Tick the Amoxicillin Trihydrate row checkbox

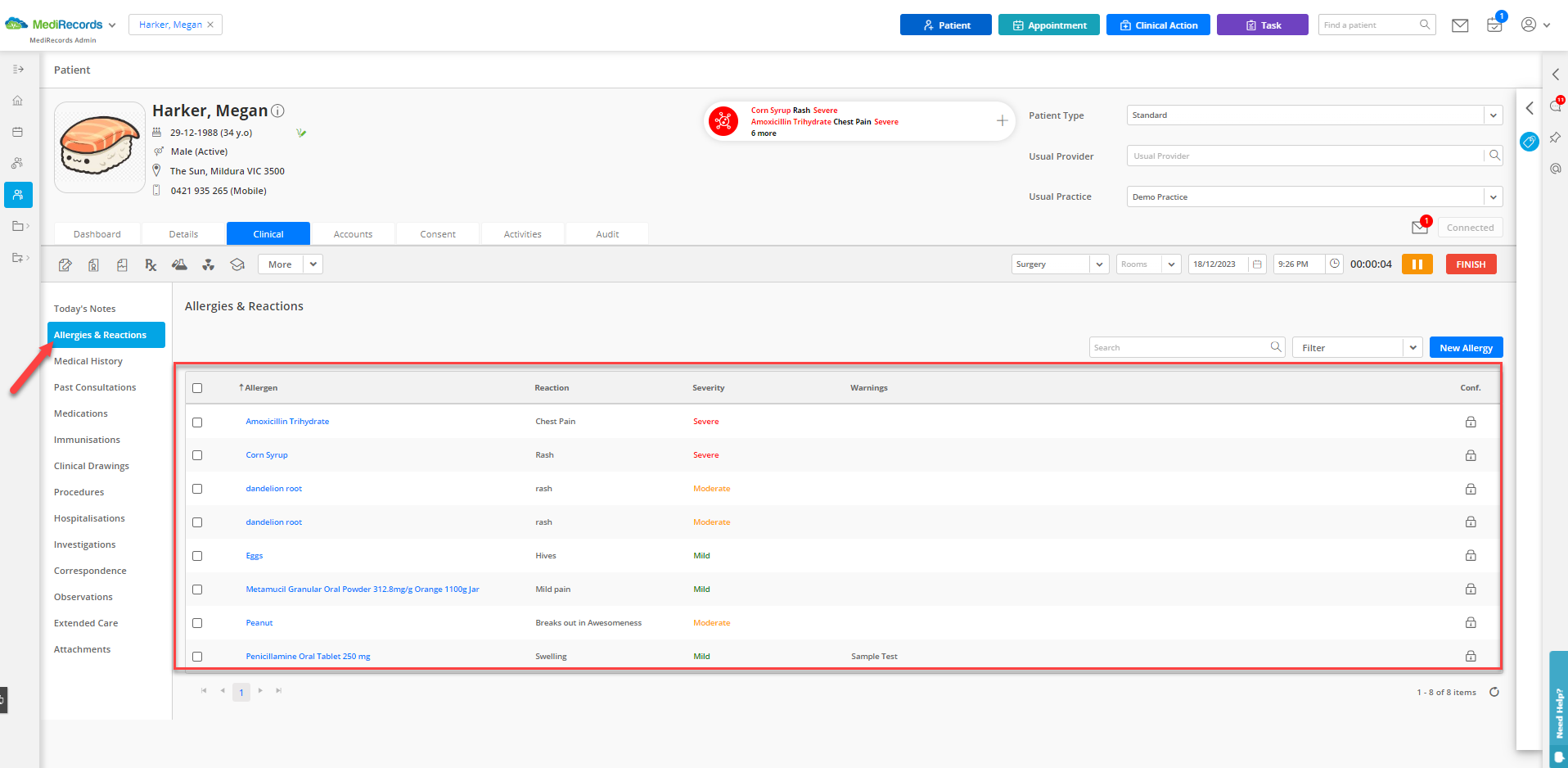pos(197,422)
